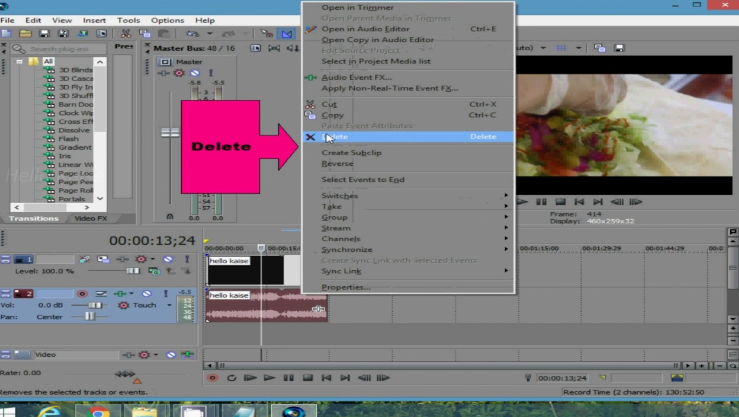Toggle Mute on video track 1

(x=168, y=259)
